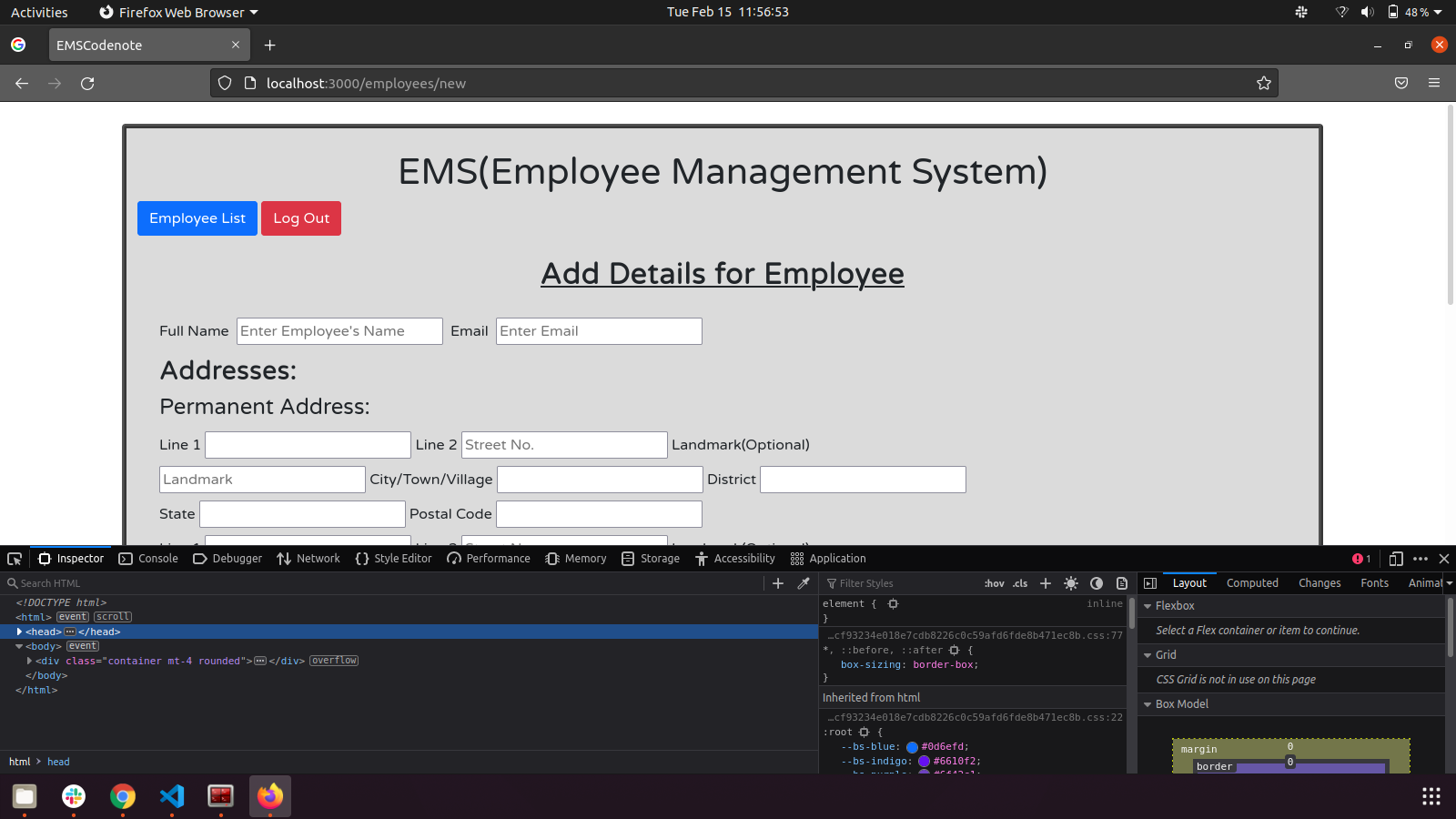Add a new CSS rule plus icon
This screenshot has height=819, width=1456.
pyautogui.click(x=1046, y=583)
